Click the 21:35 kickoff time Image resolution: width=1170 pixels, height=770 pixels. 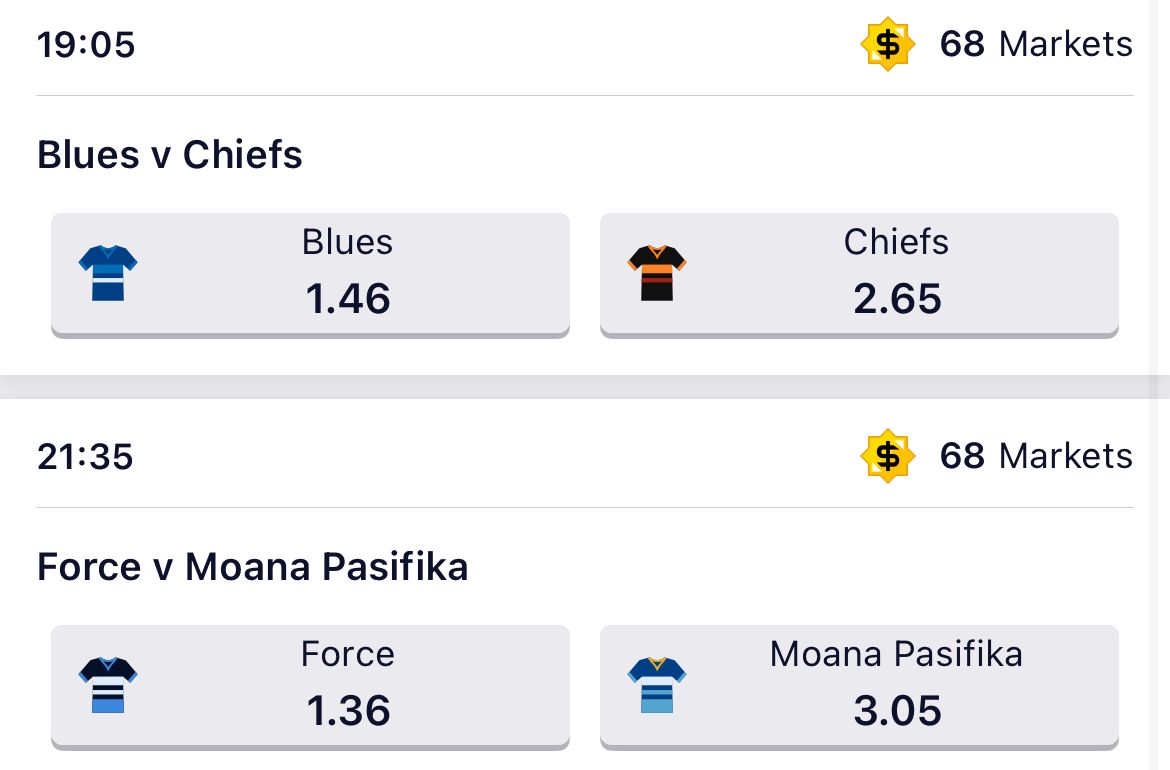[x=86, y=457]
